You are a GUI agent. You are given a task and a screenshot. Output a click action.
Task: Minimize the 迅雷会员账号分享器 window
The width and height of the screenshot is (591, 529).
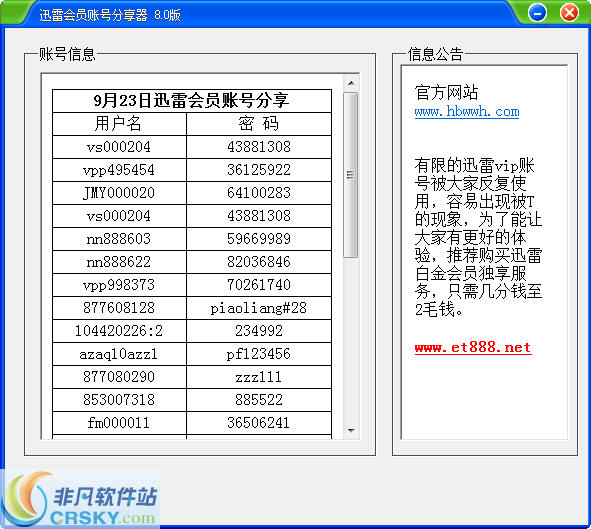[537, 13]
